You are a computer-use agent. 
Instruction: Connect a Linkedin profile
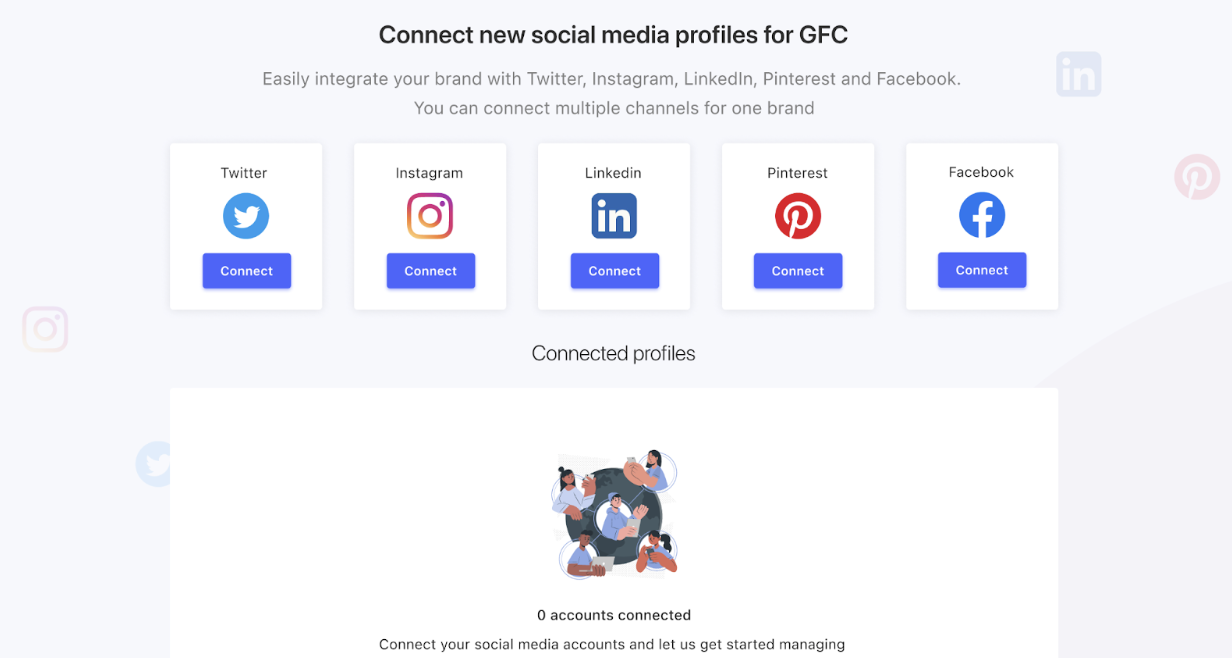615,271
